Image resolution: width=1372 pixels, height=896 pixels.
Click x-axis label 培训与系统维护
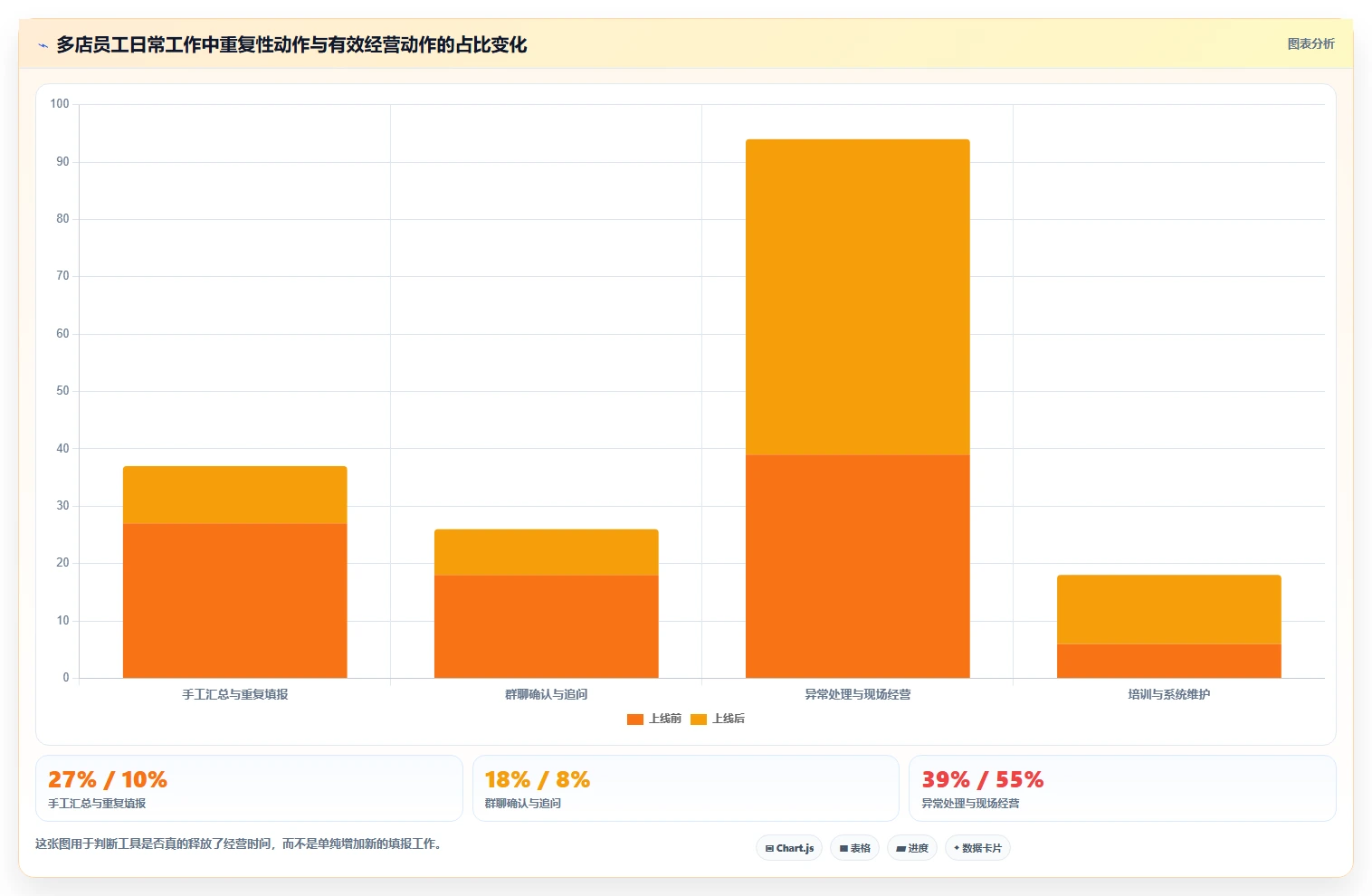click(1169, 694)
